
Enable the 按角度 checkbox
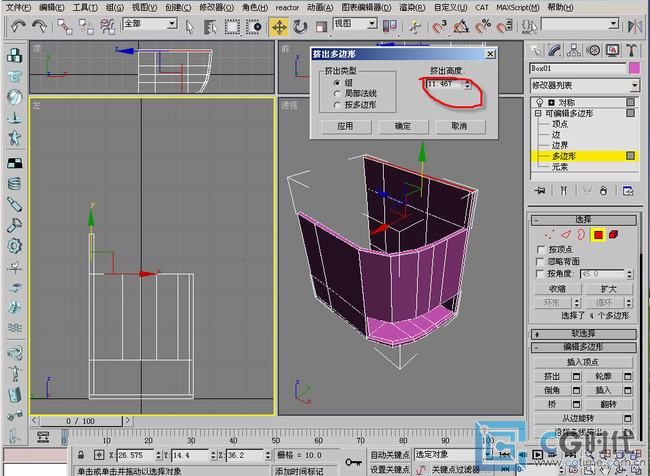(540, 274)
